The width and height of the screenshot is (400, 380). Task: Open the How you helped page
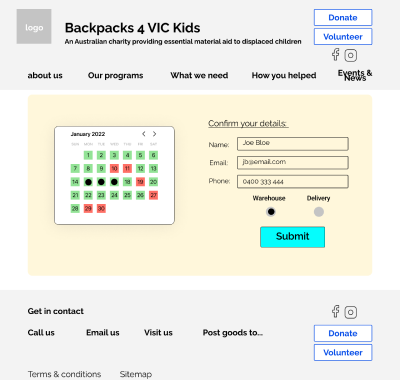coord(284,76)
